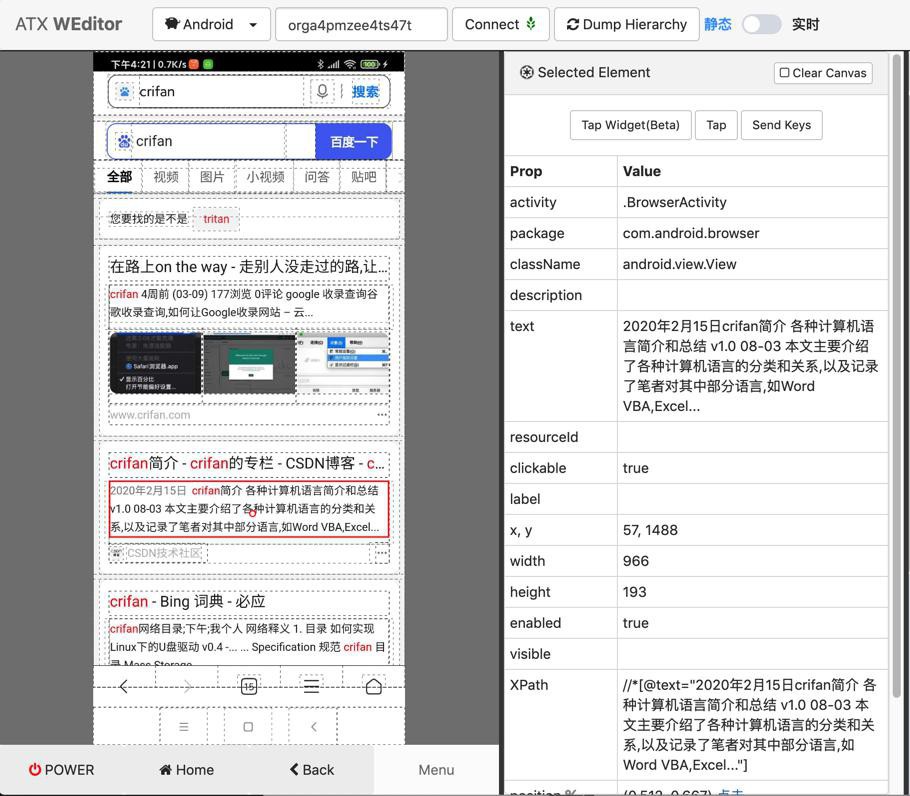
Task: Click the Back button in bottom bar
Action: pos(312,769)
